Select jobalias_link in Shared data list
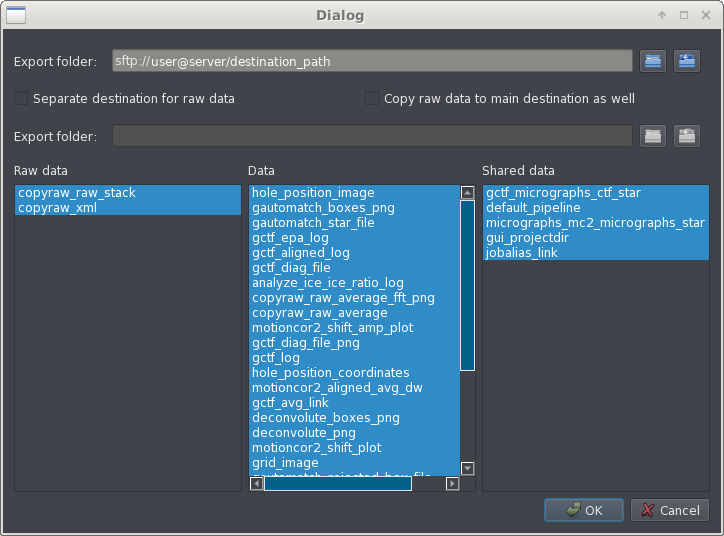 tap(521, 252)
